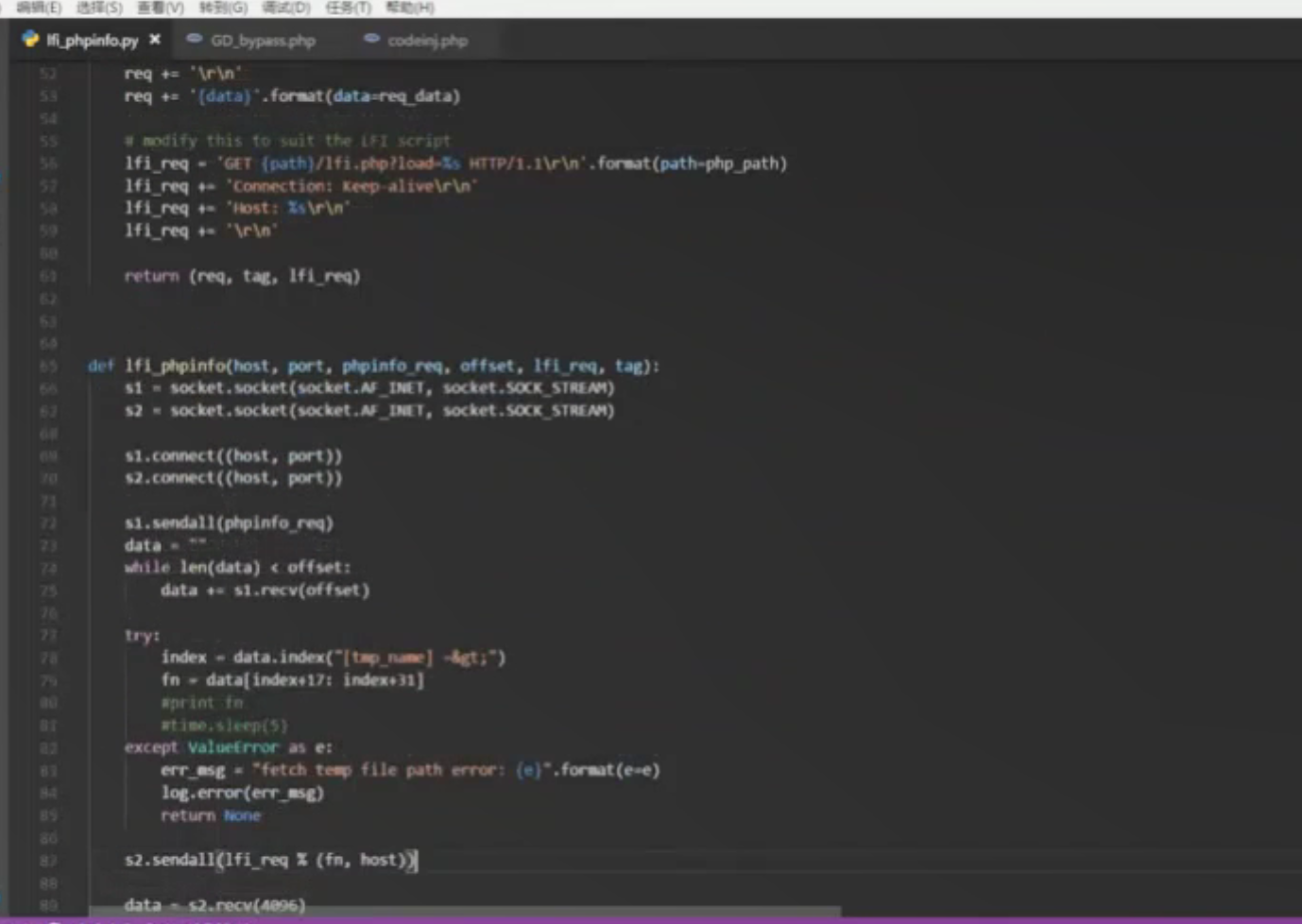Open the 编辑(E) menu
Screen dimensions: 1302x924
39,8
